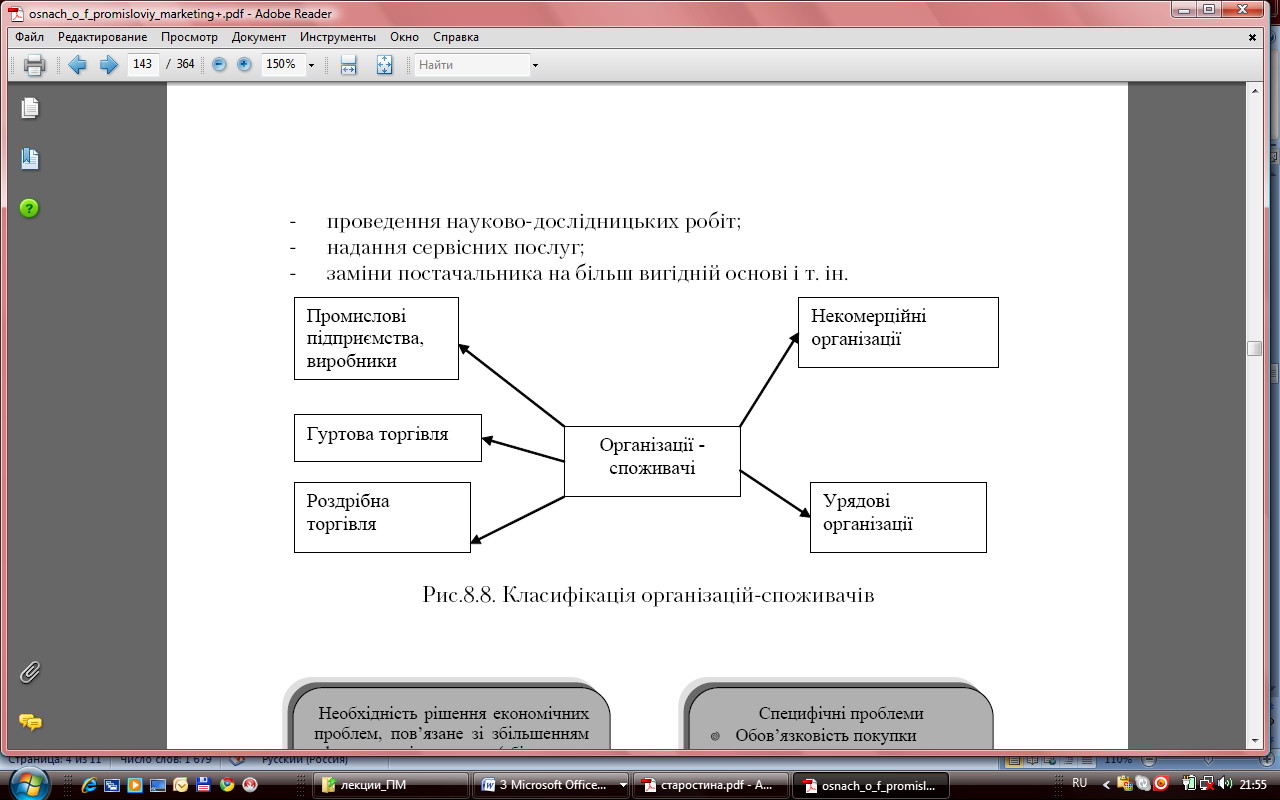Viewport: 1280px width, 800px height.
Task: Go to next page with right arrow
Action: pyautogui.click(x=109, y=65)
